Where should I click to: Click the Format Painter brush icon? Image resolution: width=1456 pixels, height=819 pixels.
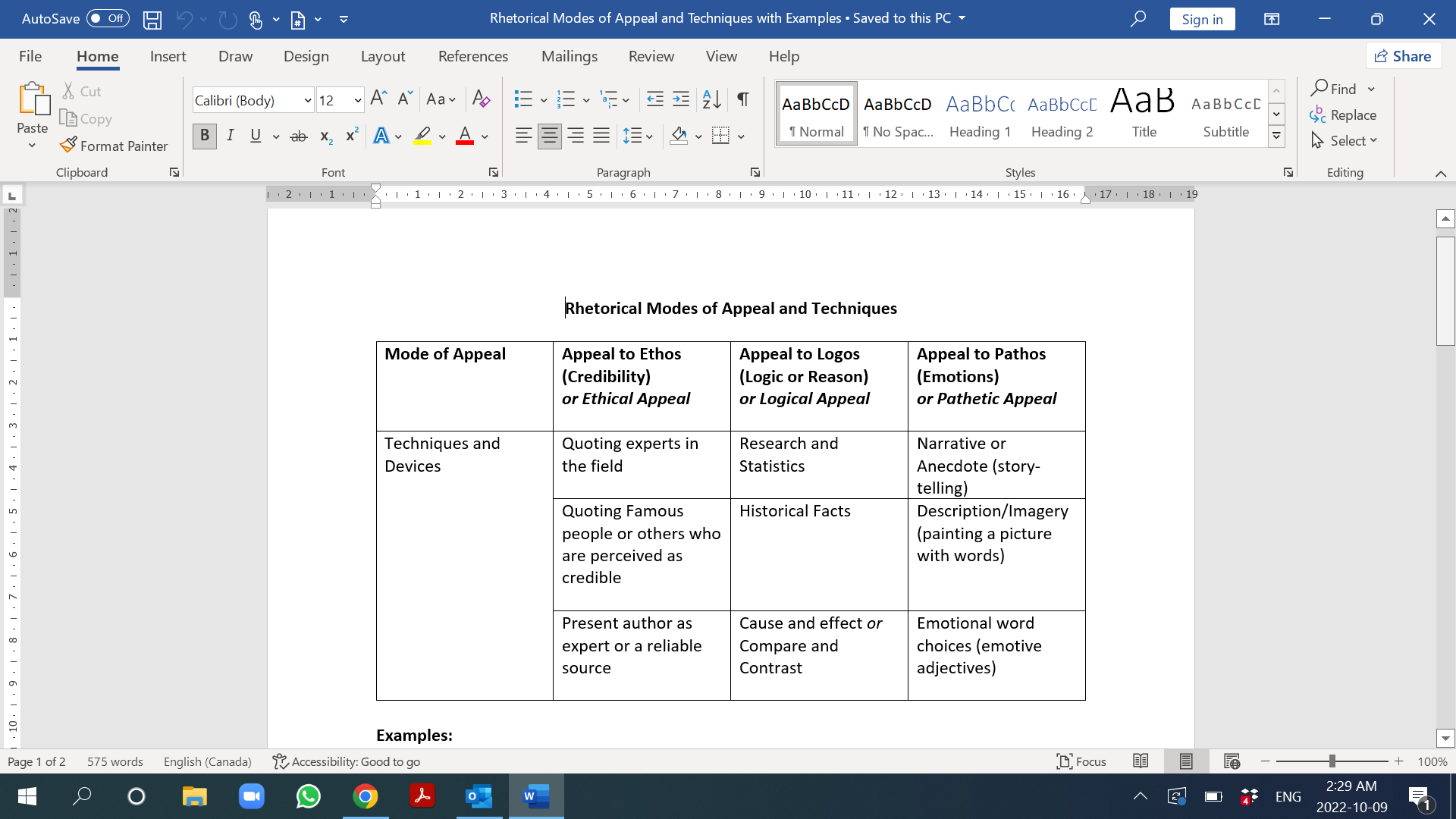point(68,145)
